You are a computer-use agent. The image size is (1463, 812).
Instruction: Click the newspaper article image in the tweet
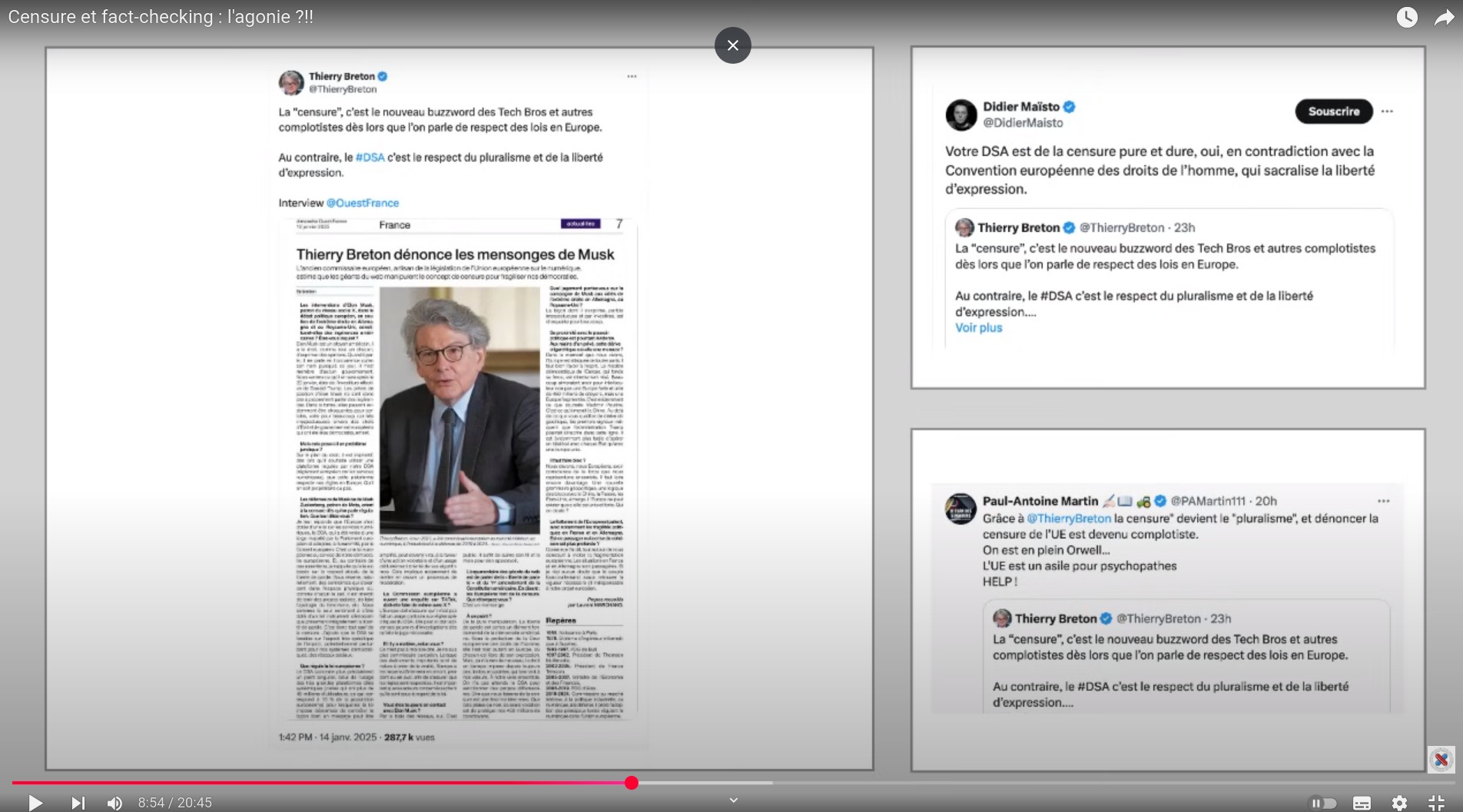pyautogui.click(x=459, y=469)
